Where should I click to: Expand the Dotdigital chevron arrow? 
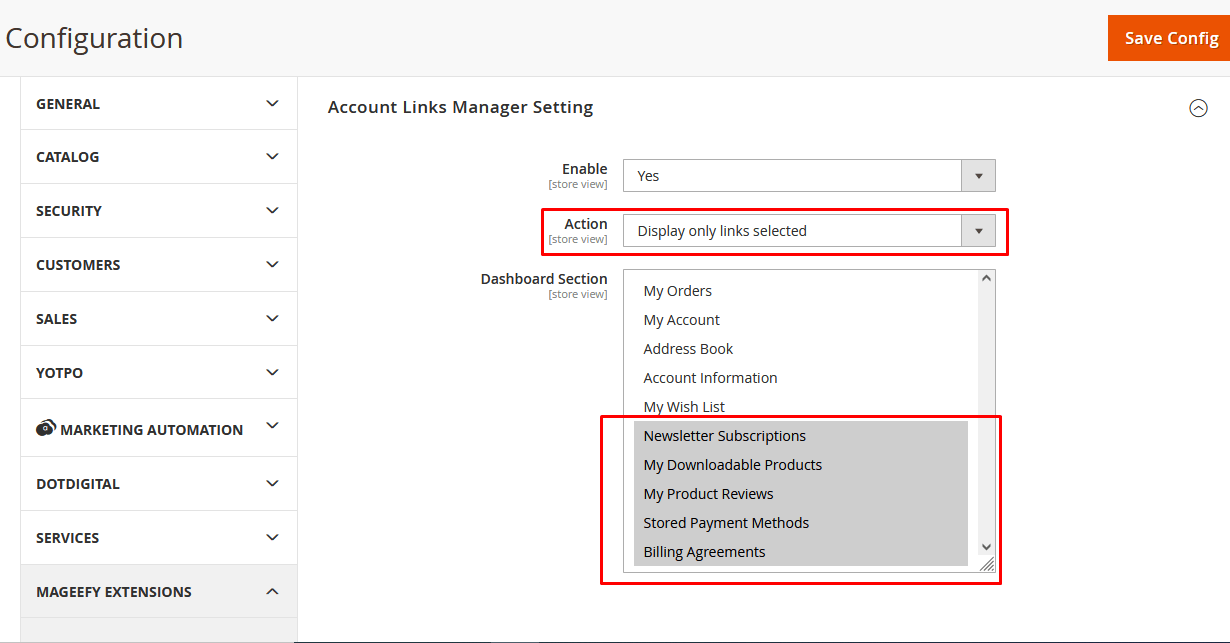pyautogui.click(x=272, y=483)
